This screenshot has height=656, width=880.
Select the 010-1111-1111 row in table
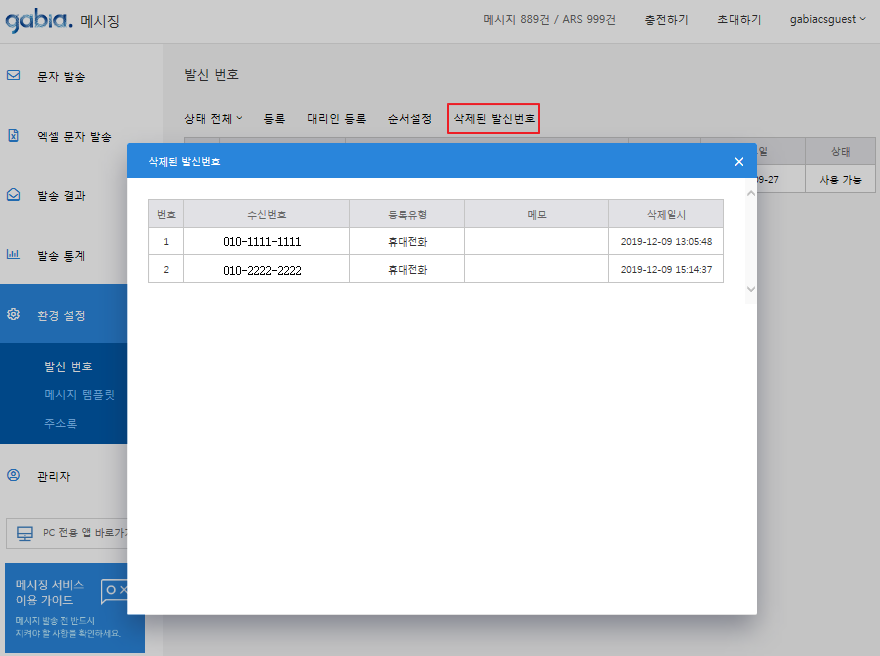point(435,242)
